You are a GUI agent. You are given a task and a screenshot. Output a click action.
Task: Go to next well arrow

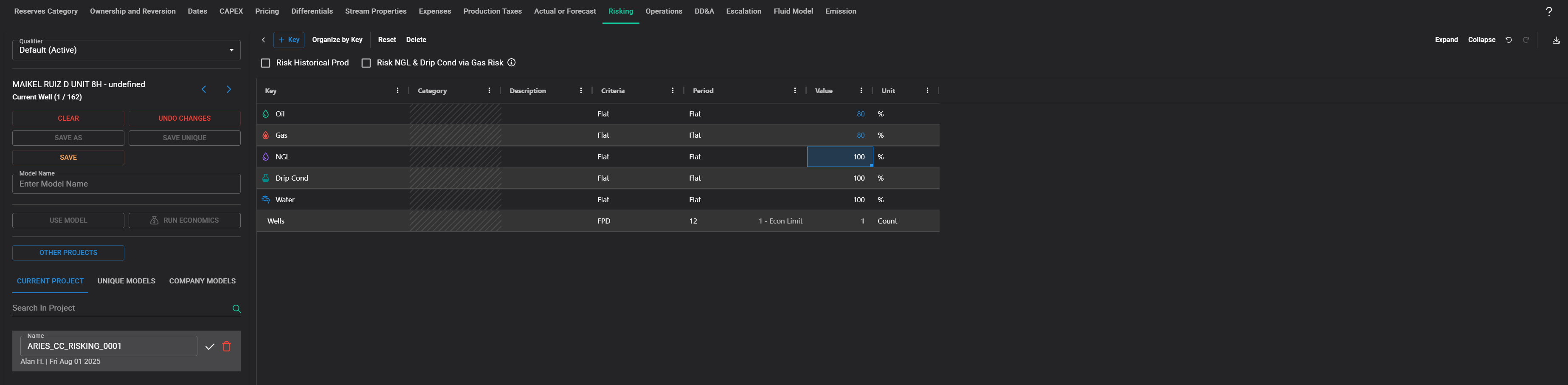point(229,90)
